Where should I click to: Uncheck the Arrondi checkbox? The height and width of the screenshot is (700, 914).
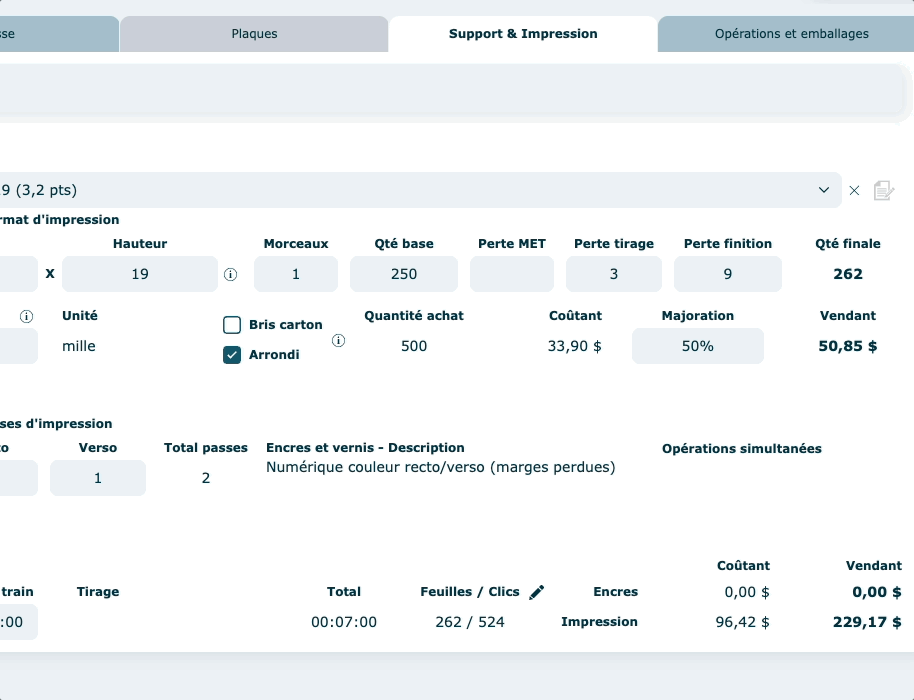232,354
